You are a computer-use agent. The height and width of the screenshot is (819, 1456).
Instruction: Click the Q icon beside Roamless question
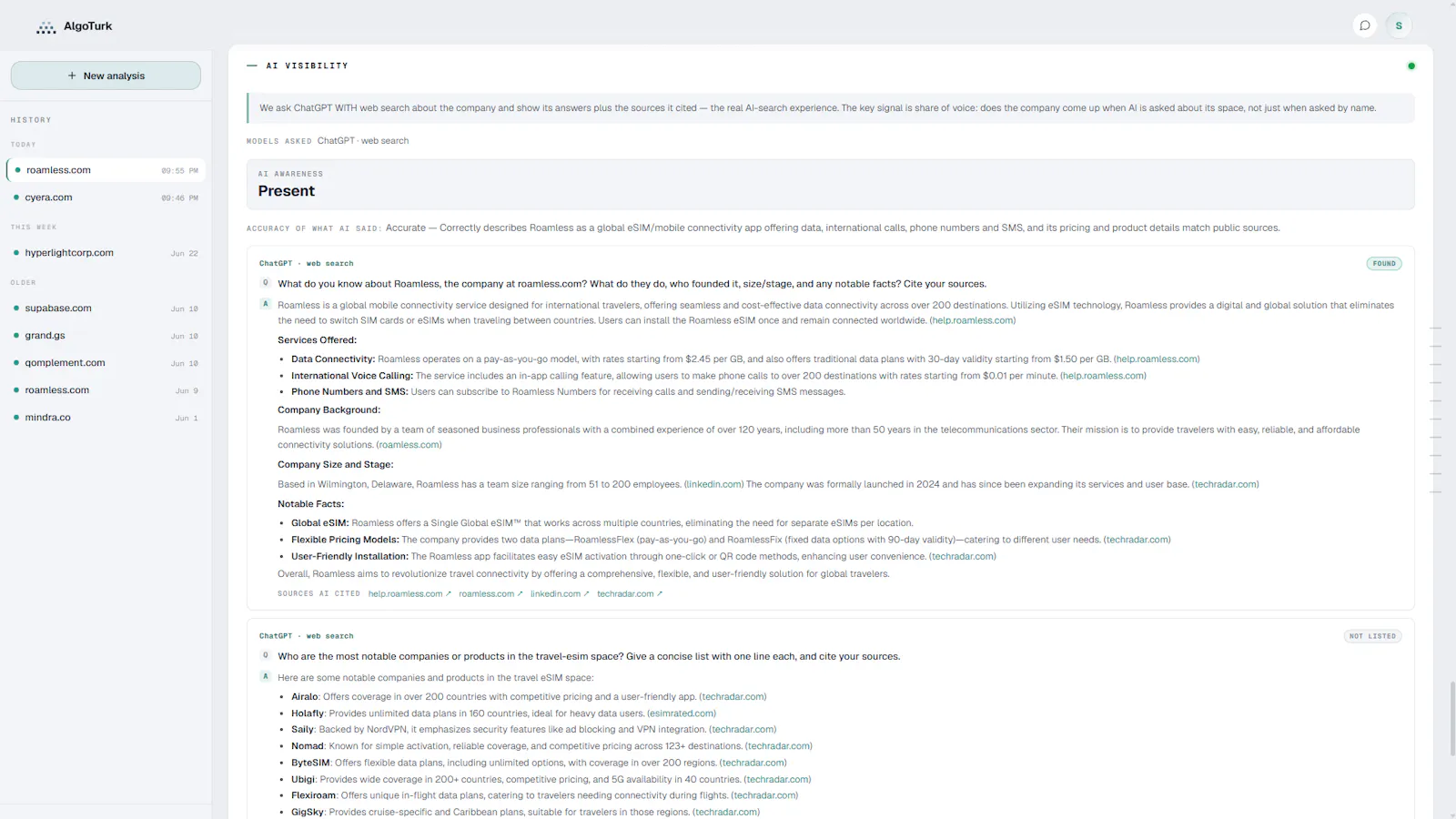(x=266, y=283)
